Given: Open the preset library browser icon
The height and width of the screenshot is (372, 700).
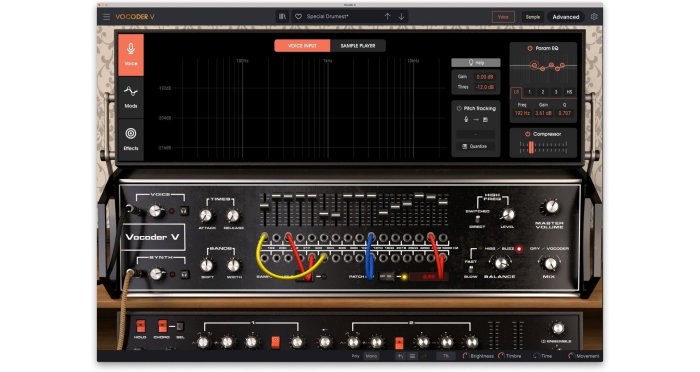Looking at the screenshot, I should click(282, 17).
